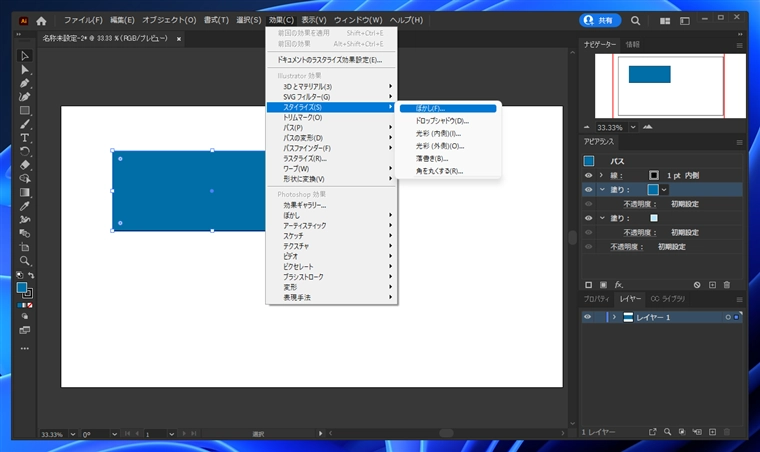Click the swap fill and stroke arrow
The width and height of the screenshot is (760, 452).
[31, 275]
